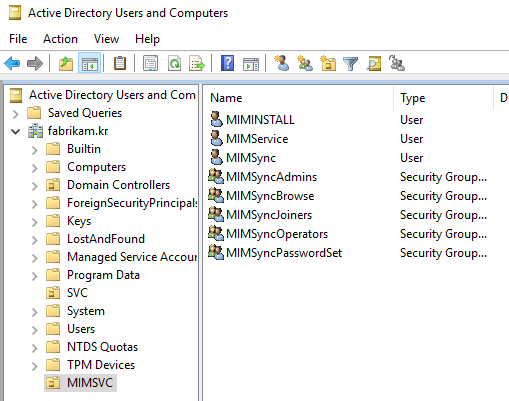Image resolution: width=509 pixels, height=401 pixels.
Task: Toggle Show/Hide Action Pane icon
Action: click(251, 64)
